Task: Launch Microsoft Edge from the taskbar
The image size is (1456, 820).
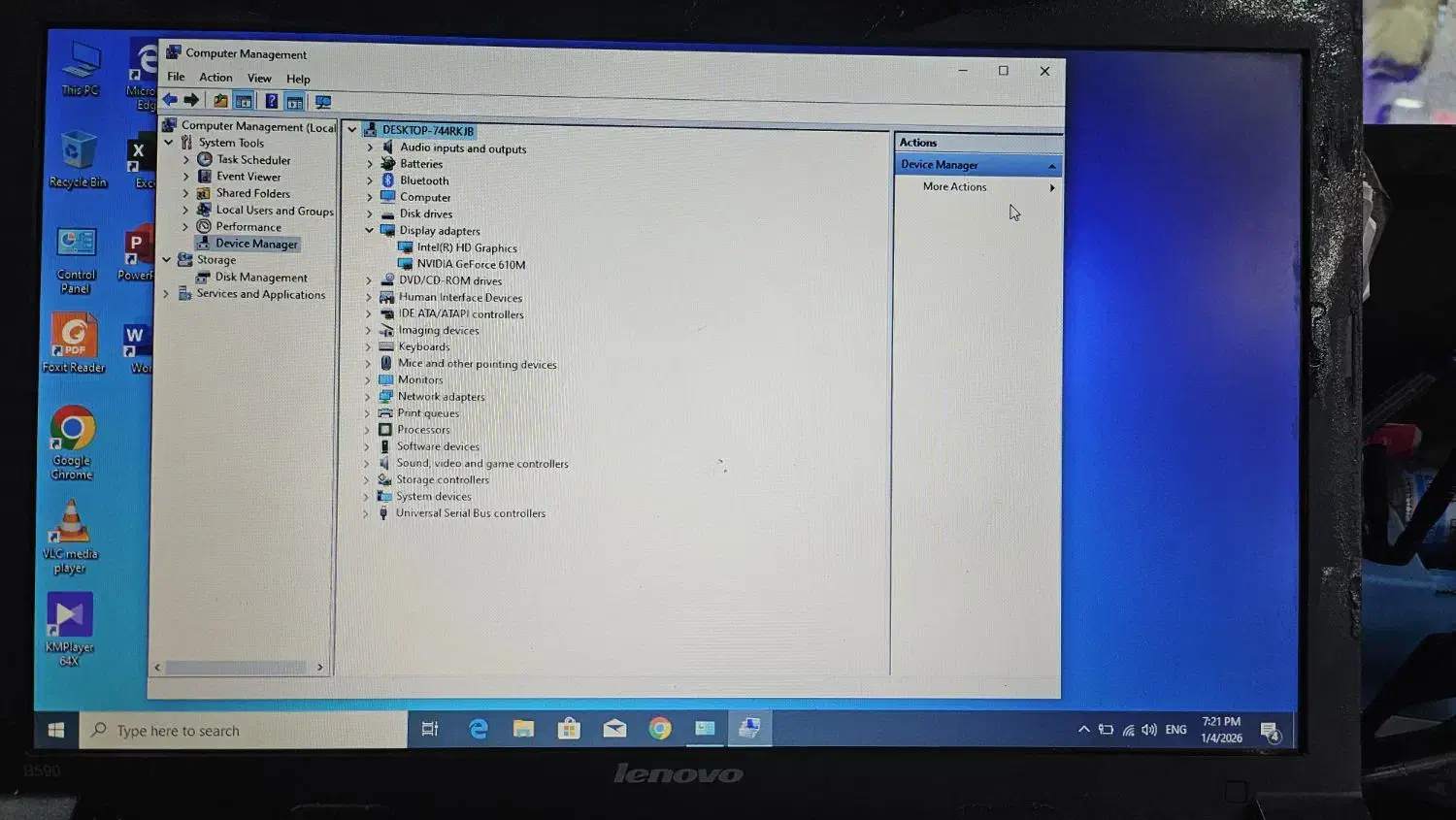Action: point(478,729)
